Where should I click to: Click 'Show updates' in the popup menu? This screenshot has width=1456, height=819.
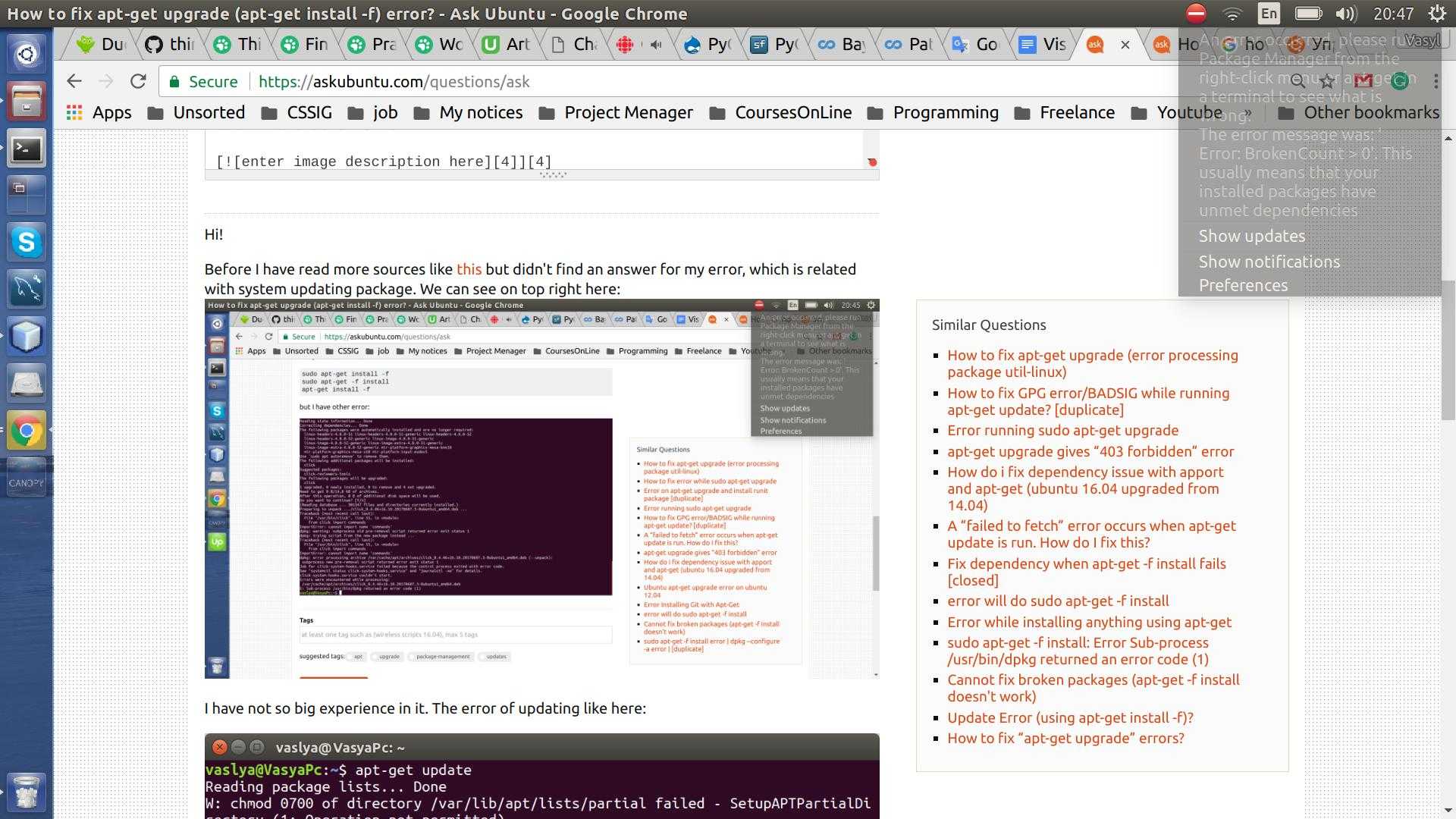(x=1252, y=235)
